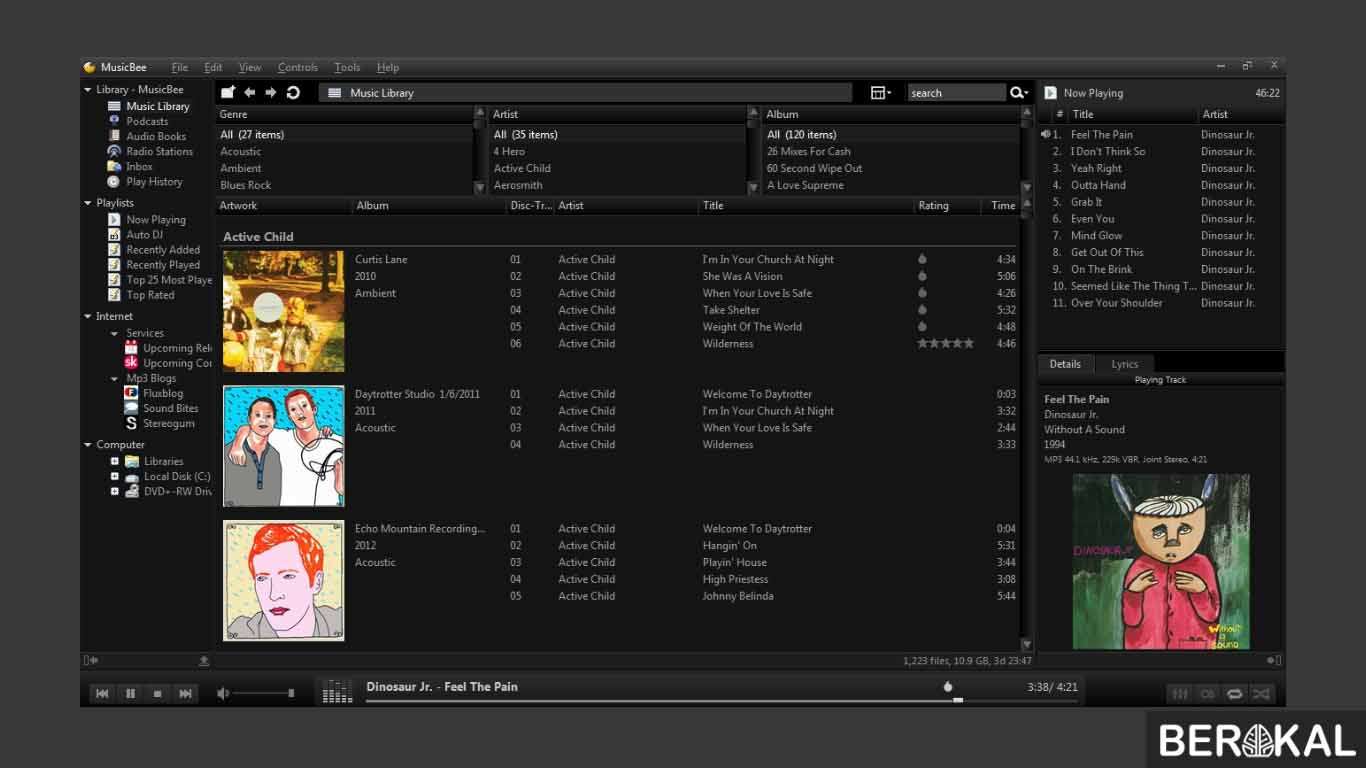The height and width of the screenshot is (768, 1366).
Task: Click into the search field
Action: 956,92
